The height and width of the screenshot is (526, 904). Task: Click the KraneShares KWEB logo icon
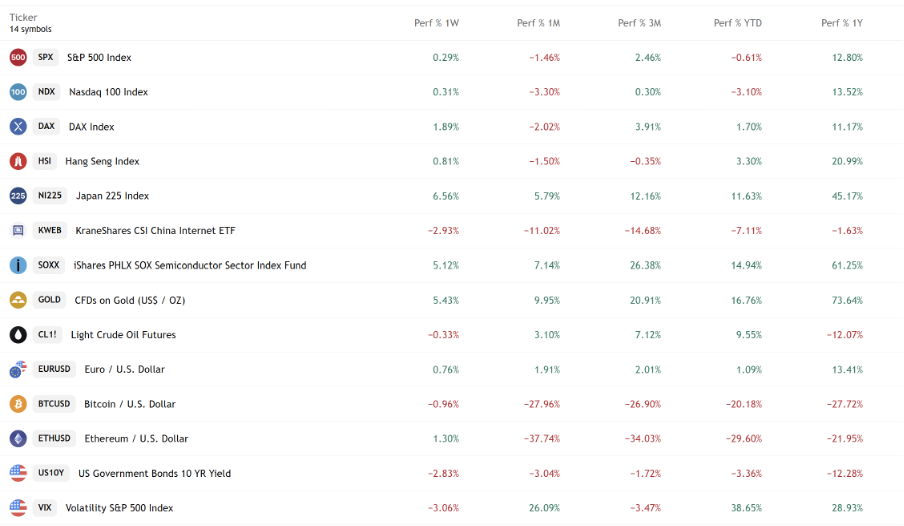[18, 231]
